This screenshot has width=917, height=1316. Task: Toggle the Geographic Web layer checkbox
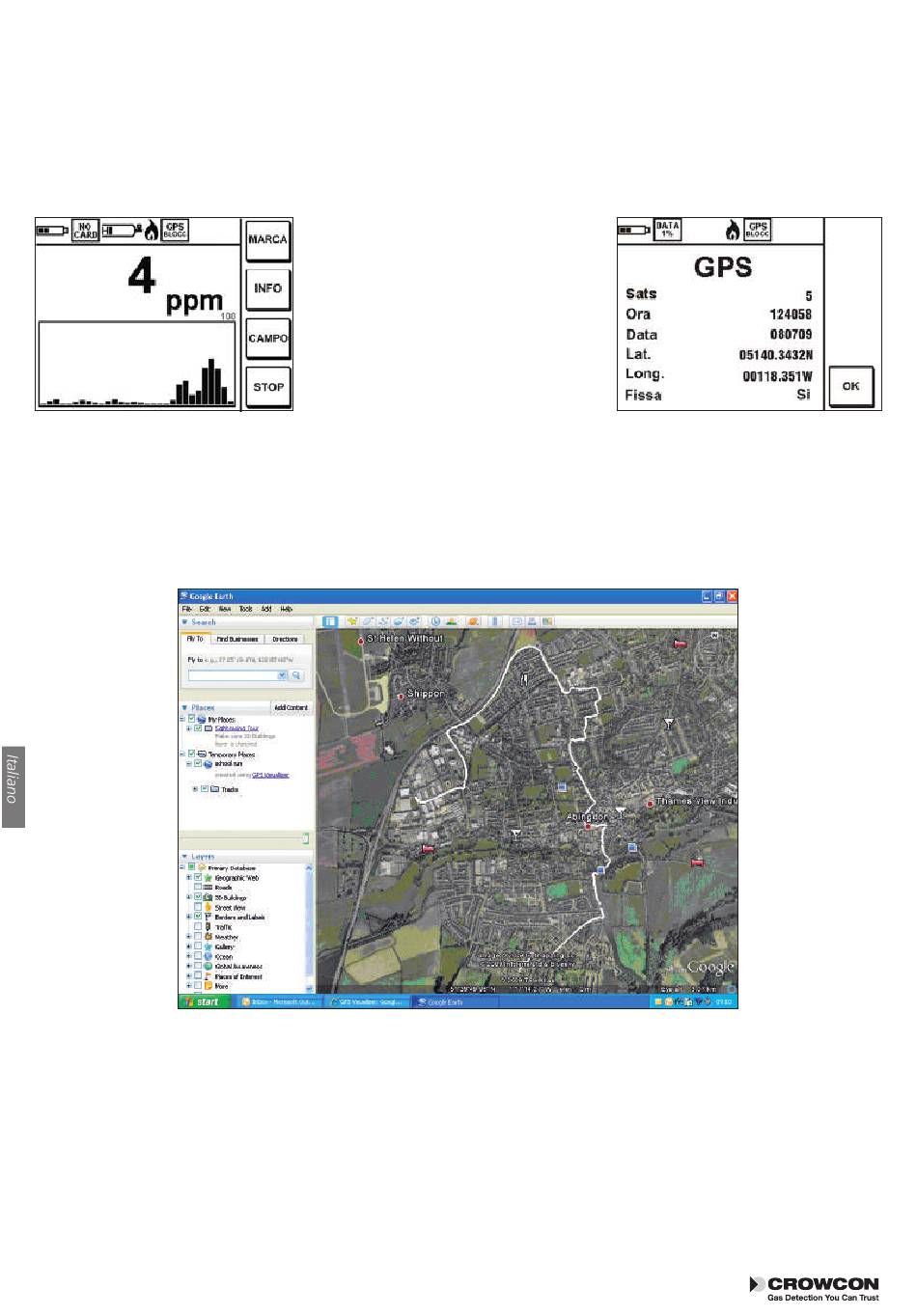click(198, 878)
